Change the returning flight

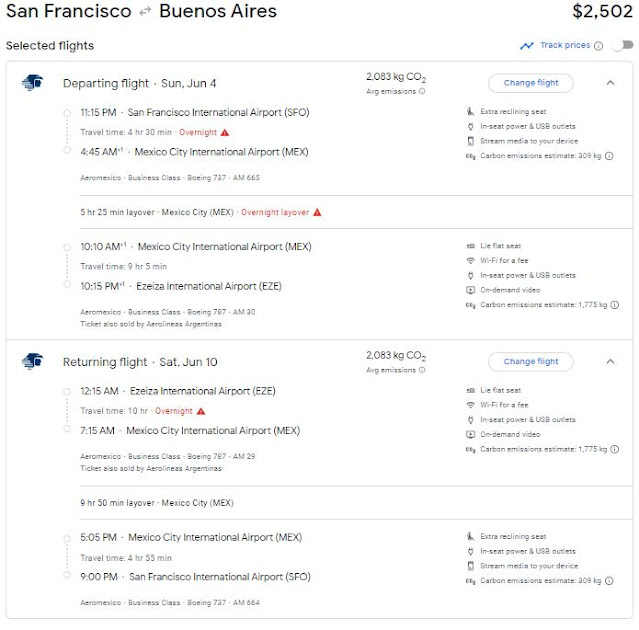click(531, 361)
